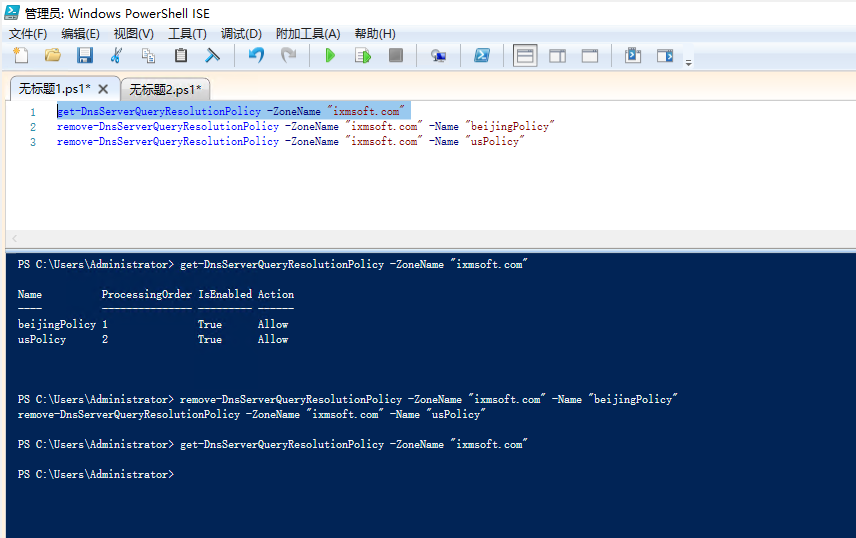856x538 pixels.
Task: Switch to the 无标题2.ps1* tab
Action: tap(165, 89)
